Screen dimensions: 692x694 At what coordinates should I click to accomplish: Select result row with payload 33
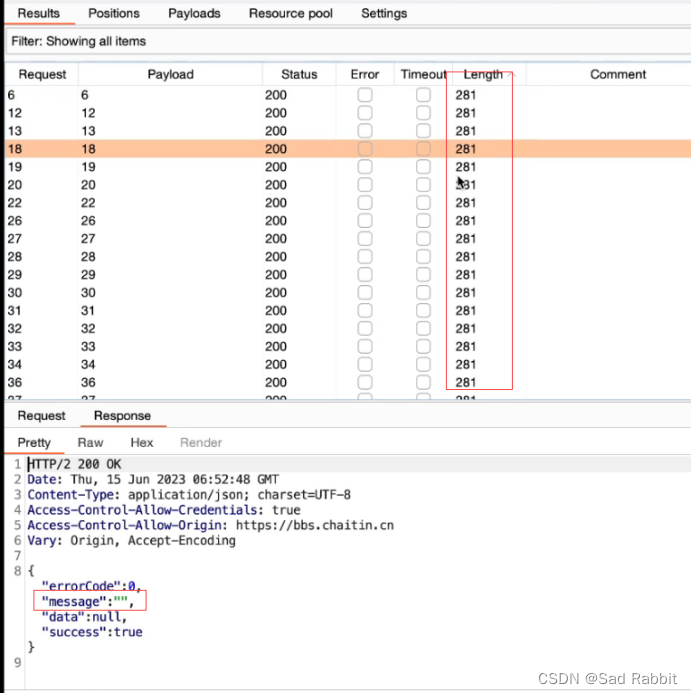[x=348, y=347]
